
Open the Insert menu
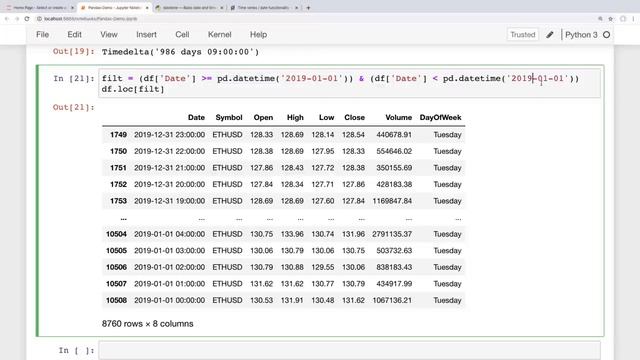click(x=146, y=35)
